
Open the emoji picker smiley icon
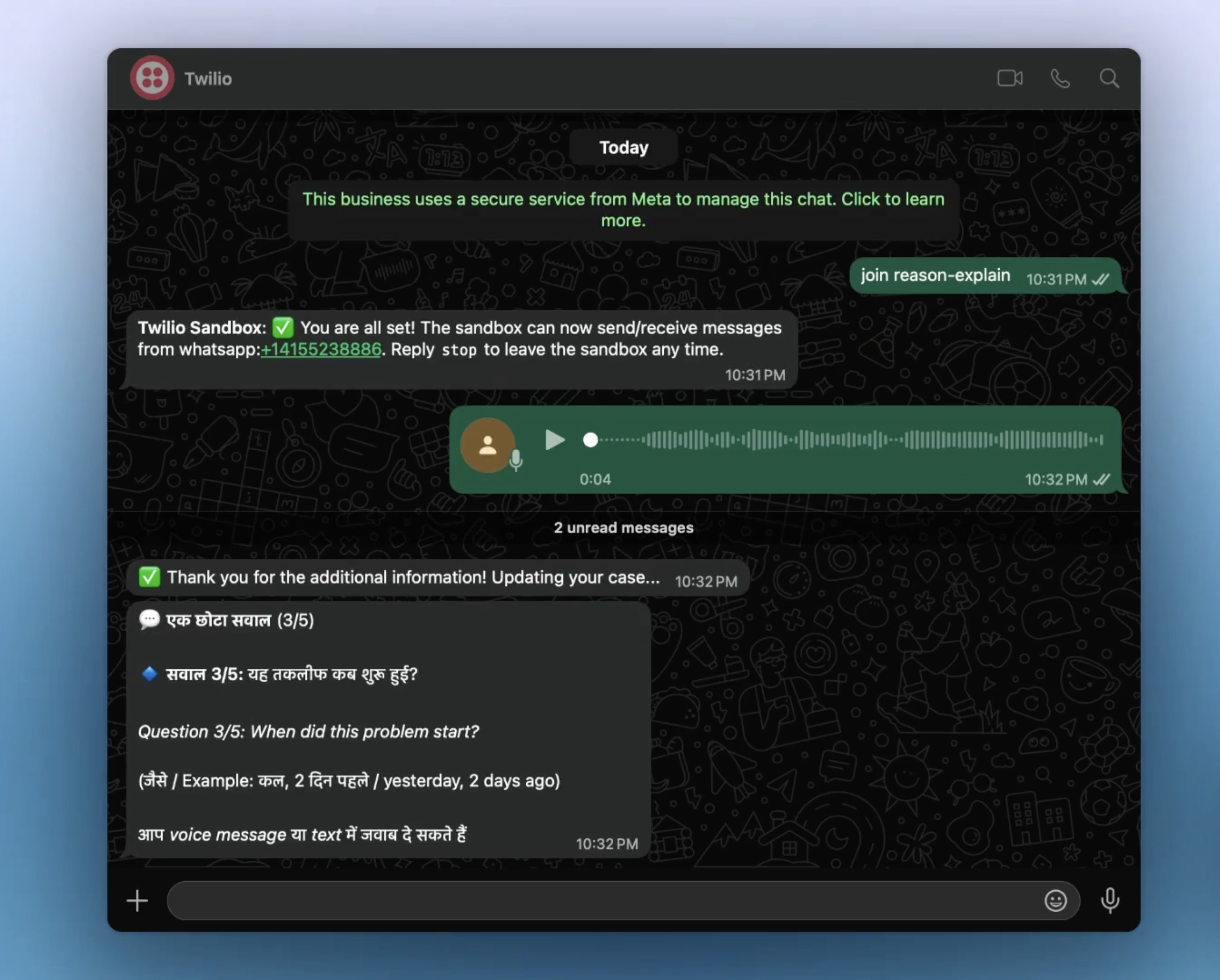(1055, 900)
